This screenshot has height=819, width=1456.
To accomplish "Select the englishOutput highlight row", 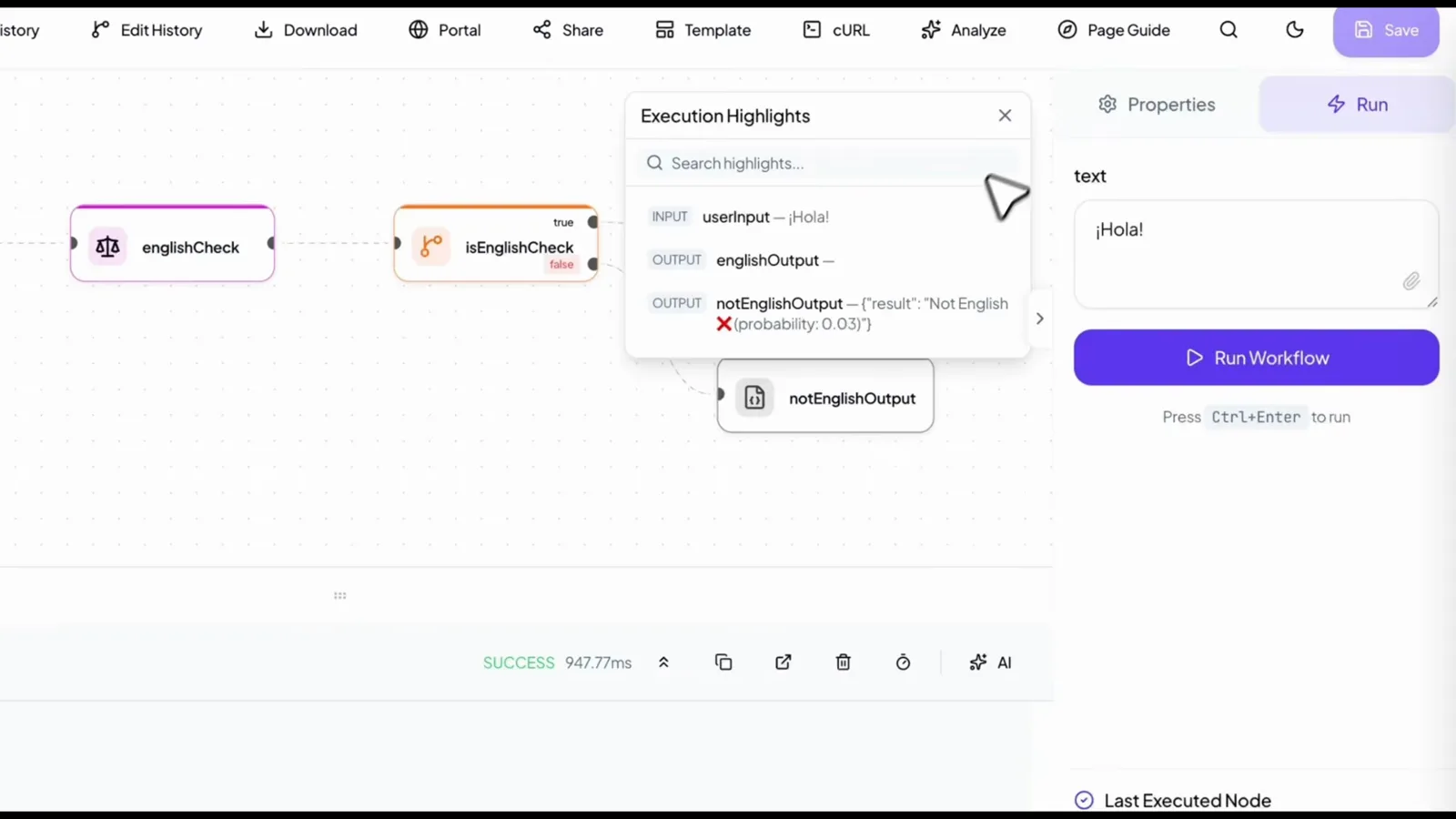I will click(828, 260).
